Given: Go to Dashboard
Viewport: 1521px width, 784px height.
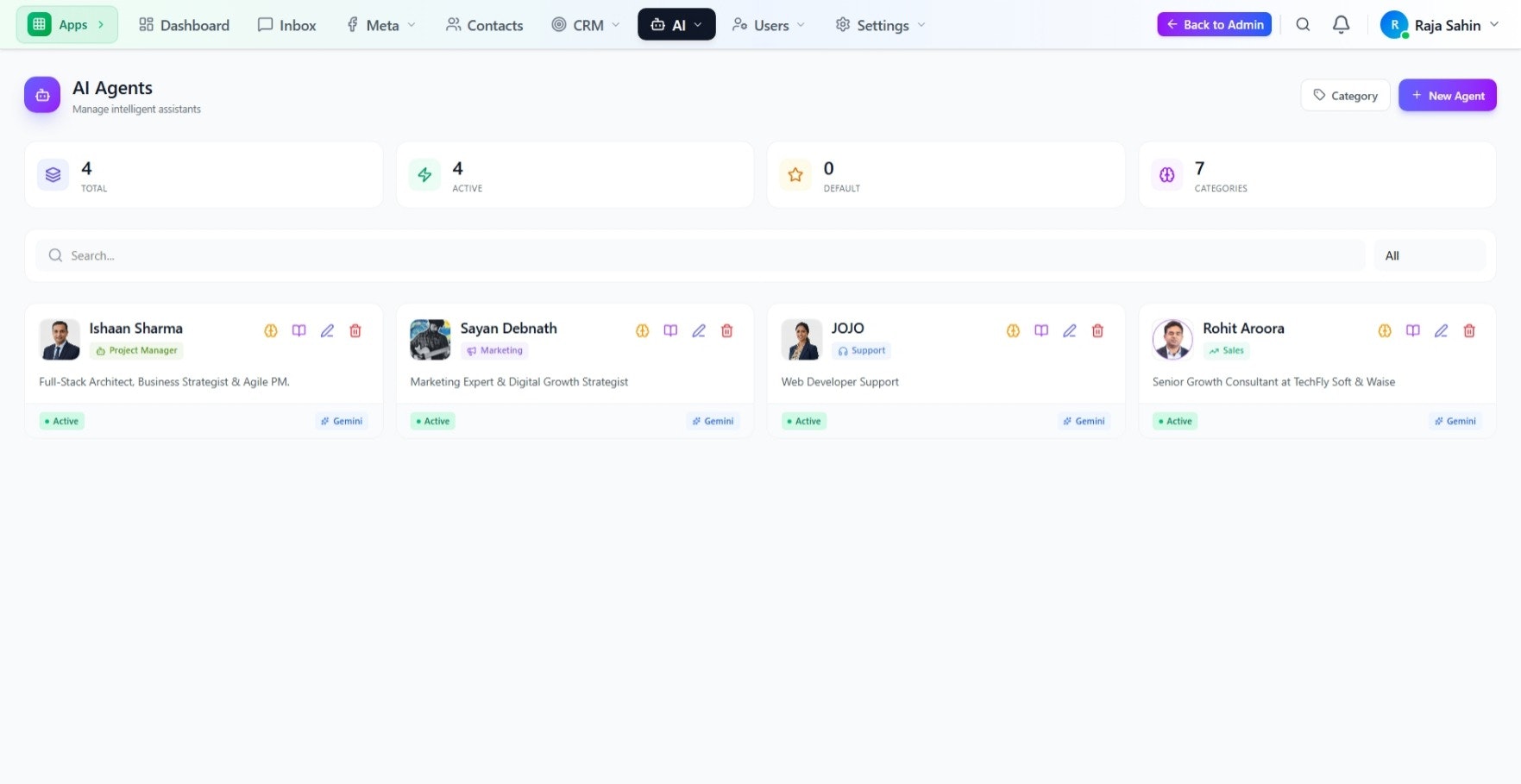Looking at the screenshot, I should (x=185, y=25).
